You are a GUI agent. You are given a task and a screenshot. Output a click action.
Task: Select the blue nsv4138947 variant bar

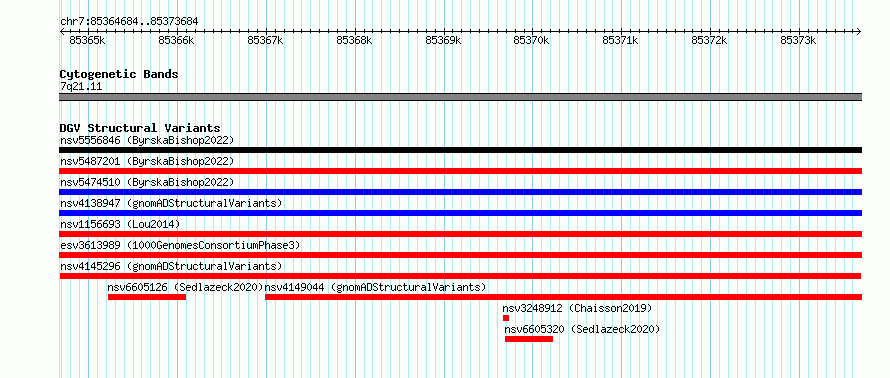(x=460, y=213)
